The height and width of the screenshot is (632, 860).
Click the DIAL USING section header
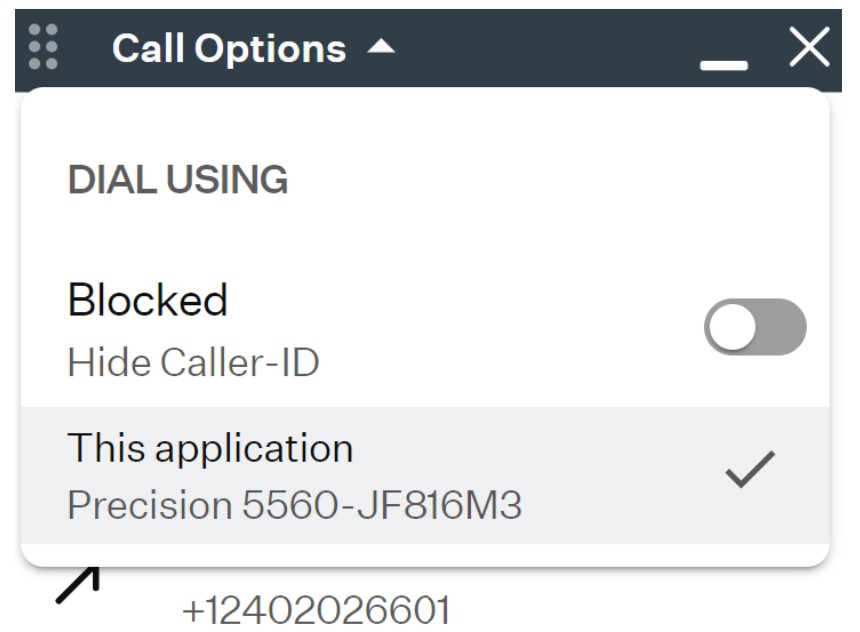[x=178, y=179]
